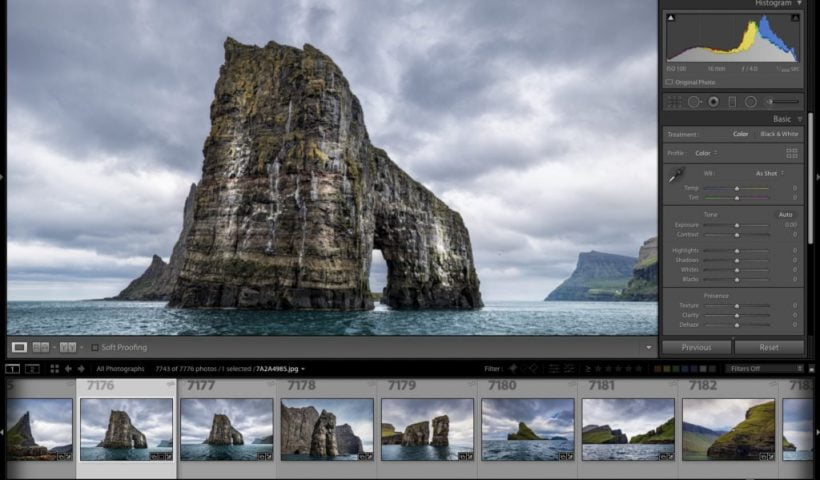This screenshot has width=820, height=480.
Task: Toggle the shadow clipping indicator in histogram
Action: click(x=670, y=18)
